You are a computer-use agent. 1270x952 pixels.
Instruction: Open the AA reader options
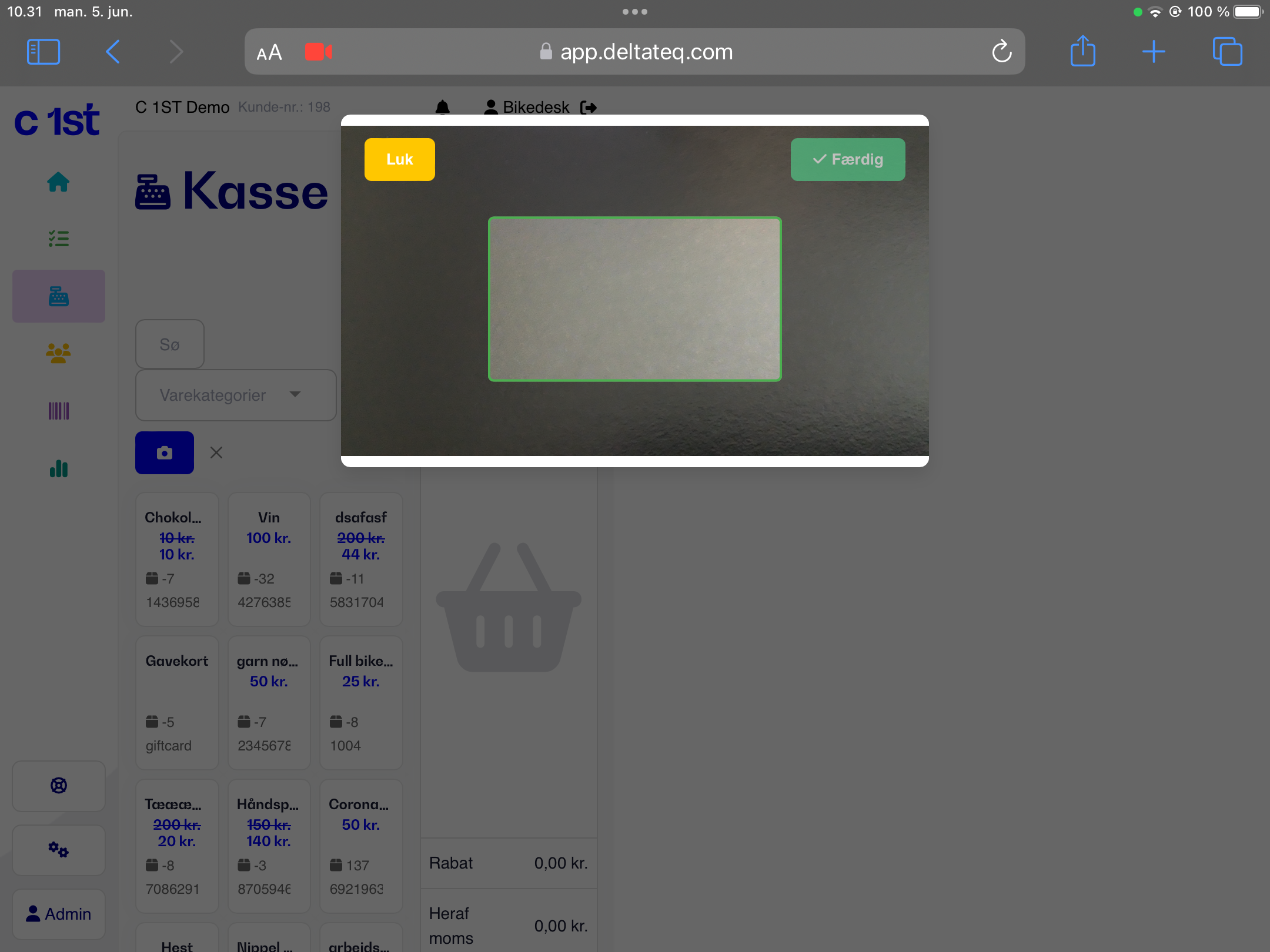tap(269, 53)
